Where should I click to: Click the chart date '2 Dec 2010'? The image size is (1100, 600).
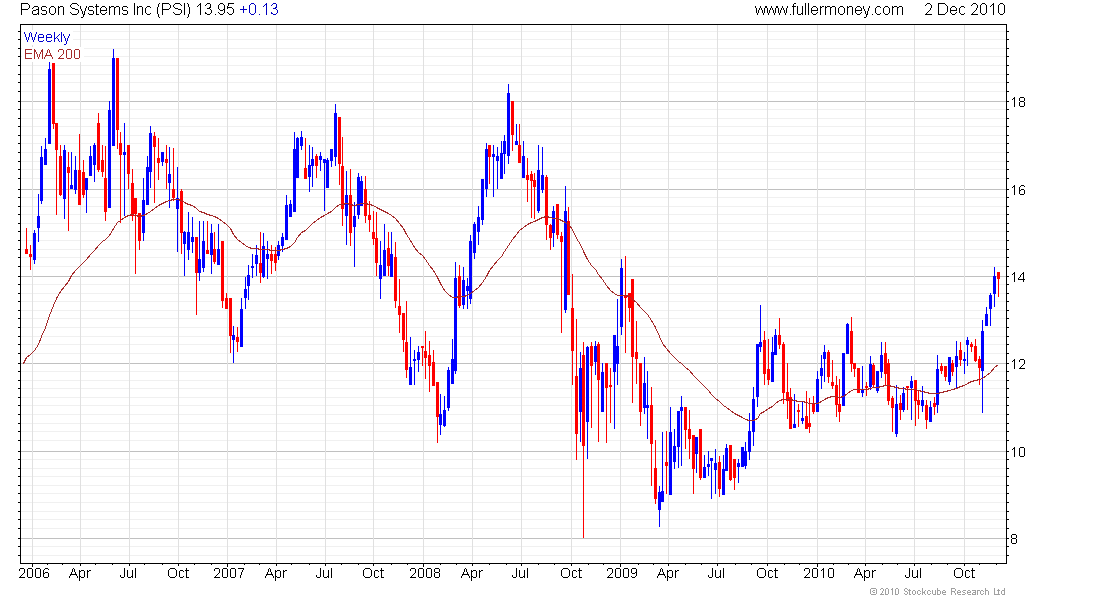point(965,10)
